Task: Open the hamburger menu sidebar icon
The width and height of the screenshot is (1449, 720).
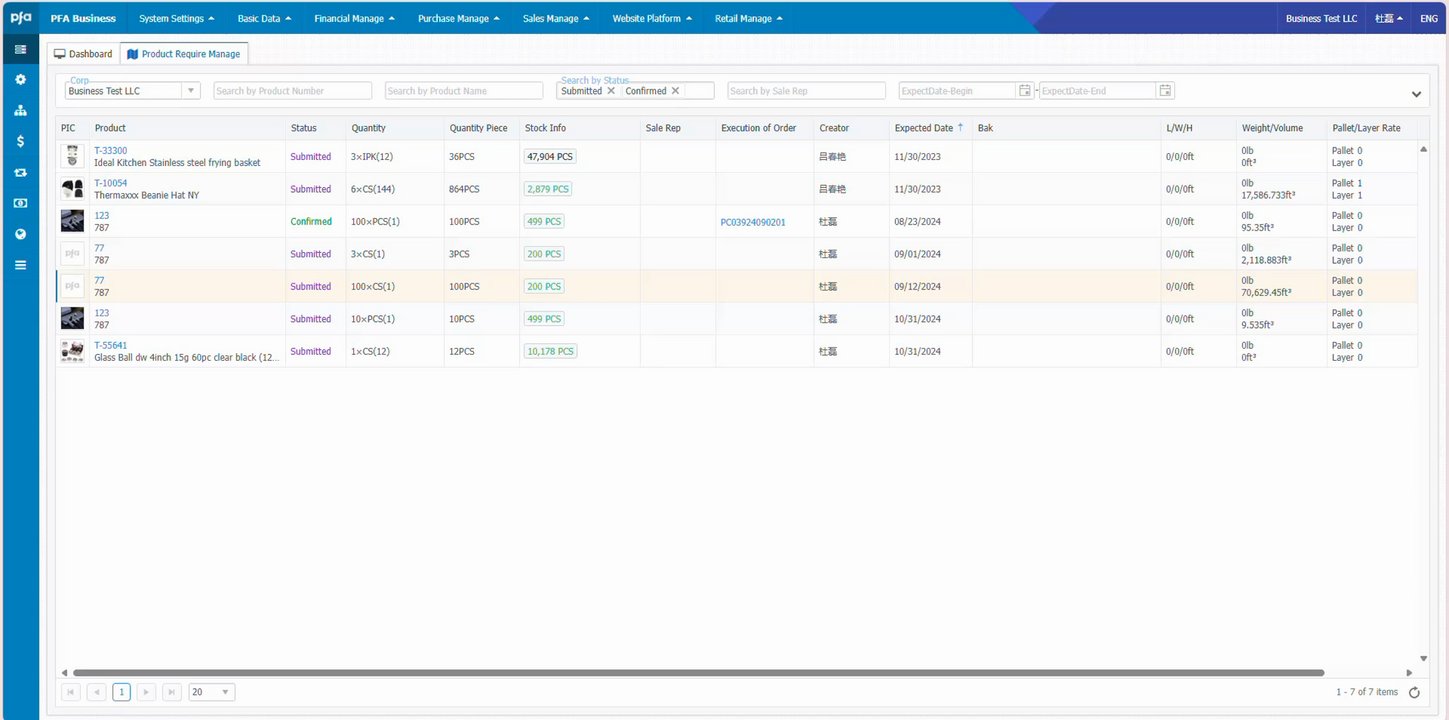Action: [20, 265]
